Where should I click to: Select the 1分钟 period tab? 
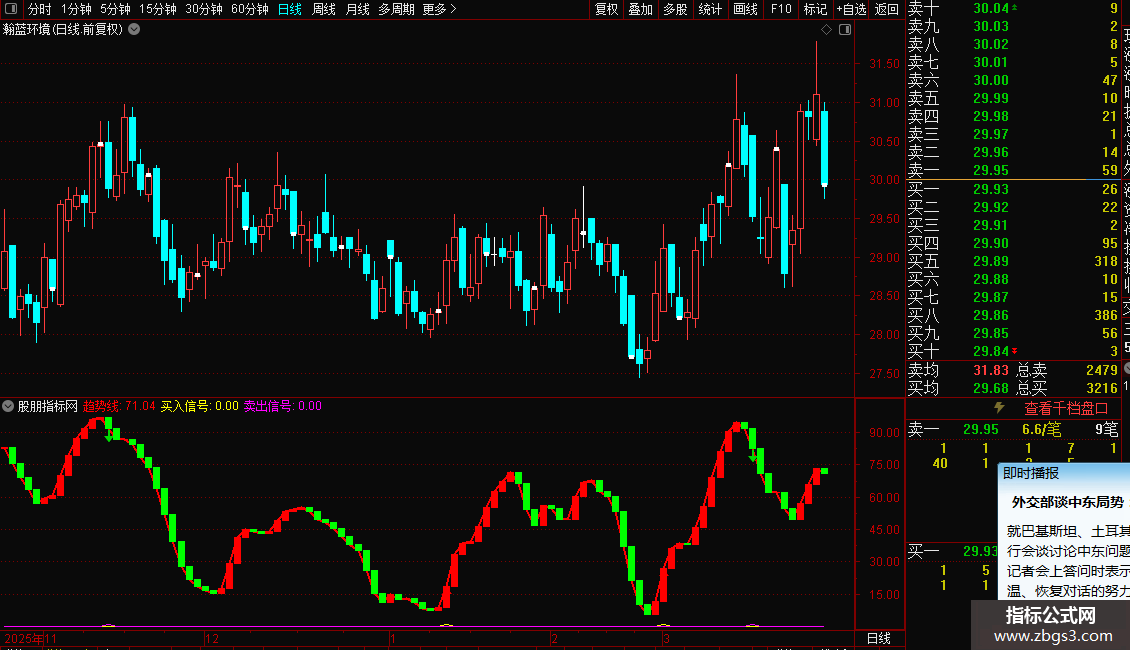point(76,9)
